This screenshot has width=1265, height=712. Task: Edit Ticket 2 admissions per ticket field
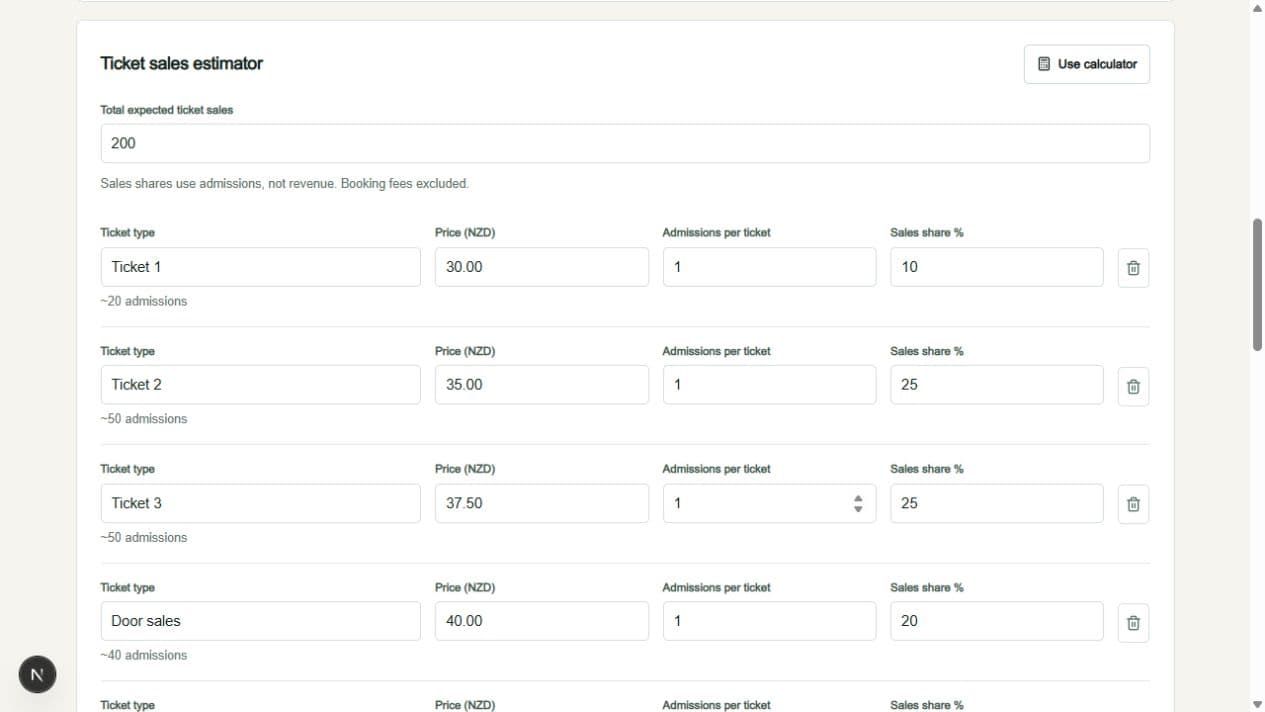tap(769, 385)
